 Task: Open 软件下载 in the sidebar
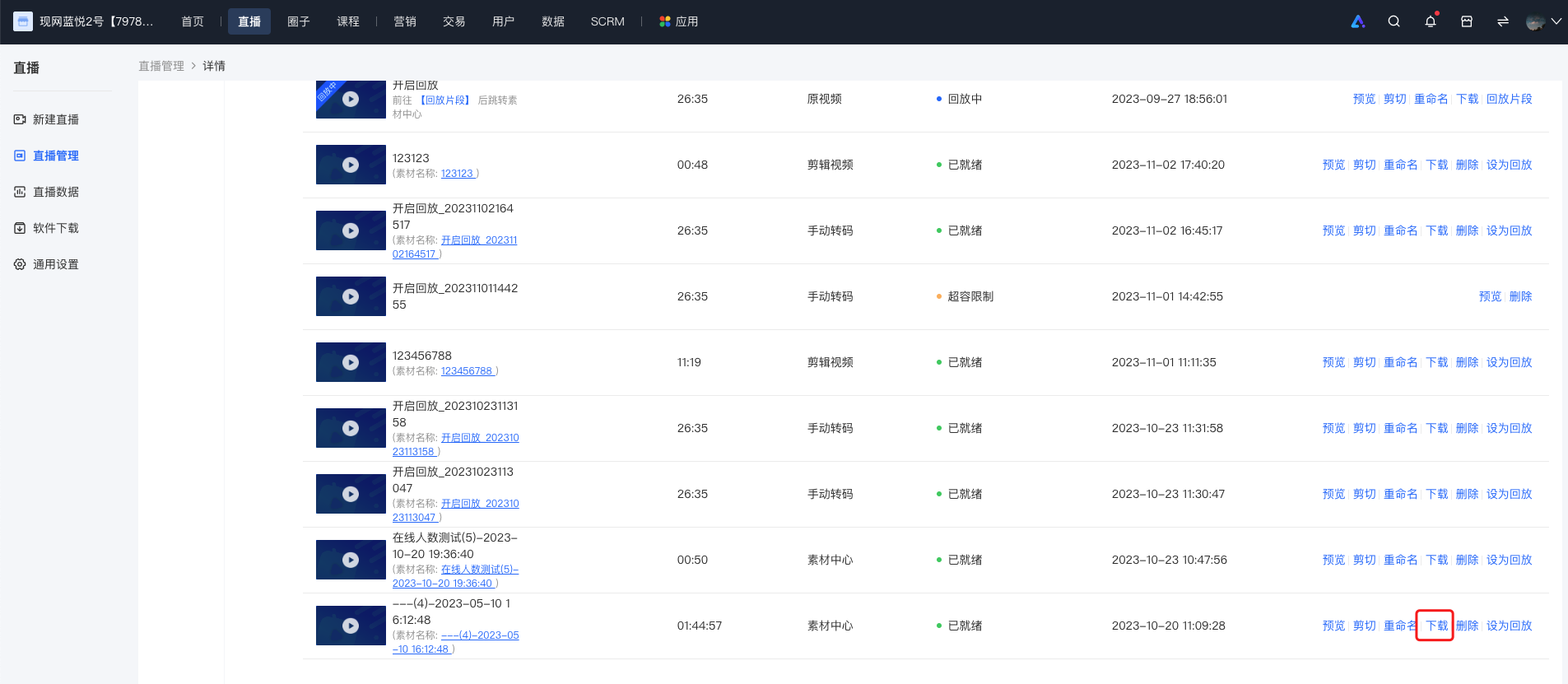tap(46, 228)
